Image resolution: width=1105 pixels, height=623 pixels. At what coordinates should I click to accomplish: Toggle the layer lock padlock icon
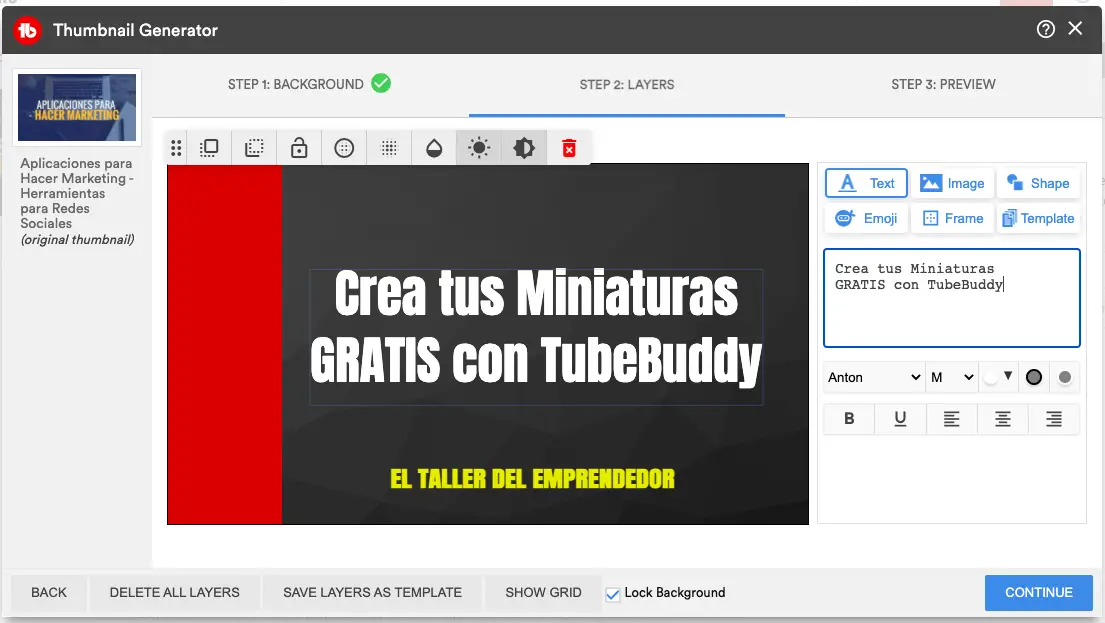click(299, 148)
